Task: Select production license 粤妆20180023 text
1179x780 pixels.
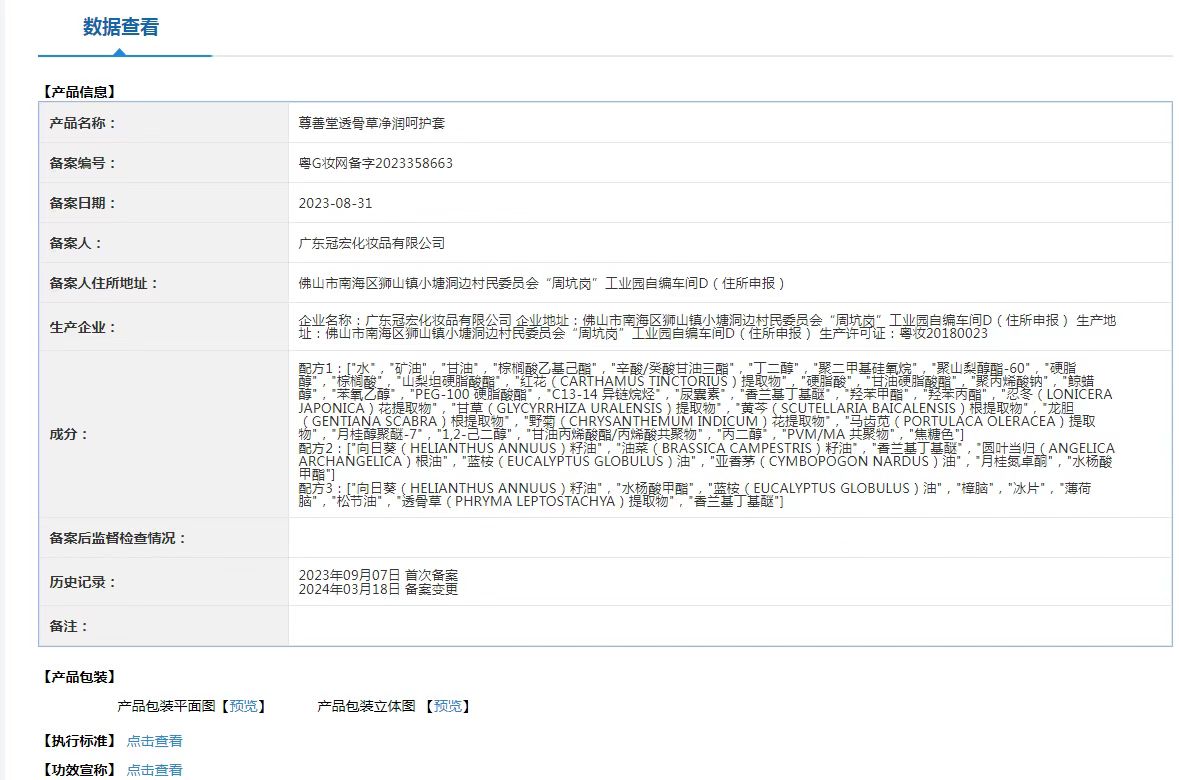Action: click(944, 333)
